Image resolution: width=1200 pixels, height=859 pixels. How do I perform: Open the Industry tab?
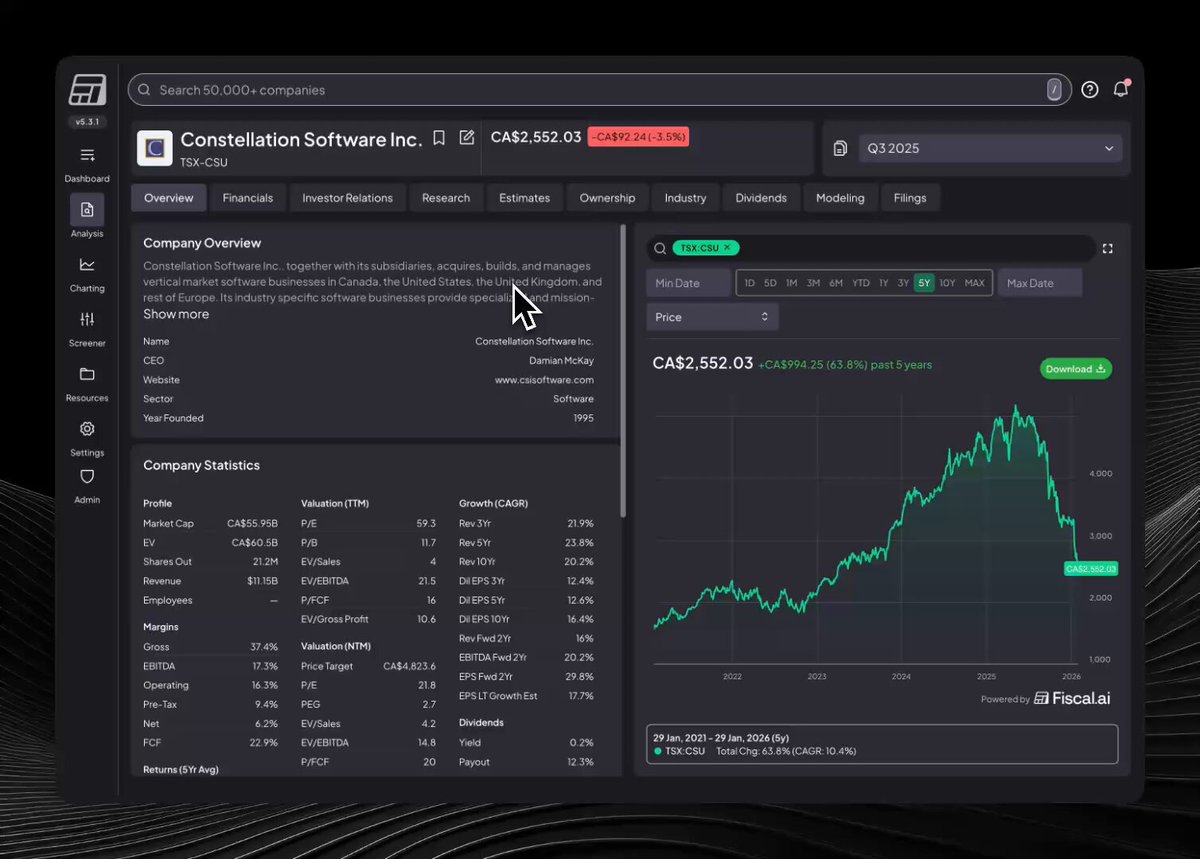click(x=685, y=198)
